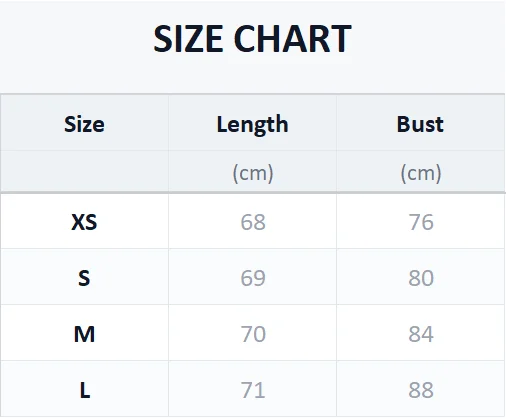Click the XS length value 68

253,222
